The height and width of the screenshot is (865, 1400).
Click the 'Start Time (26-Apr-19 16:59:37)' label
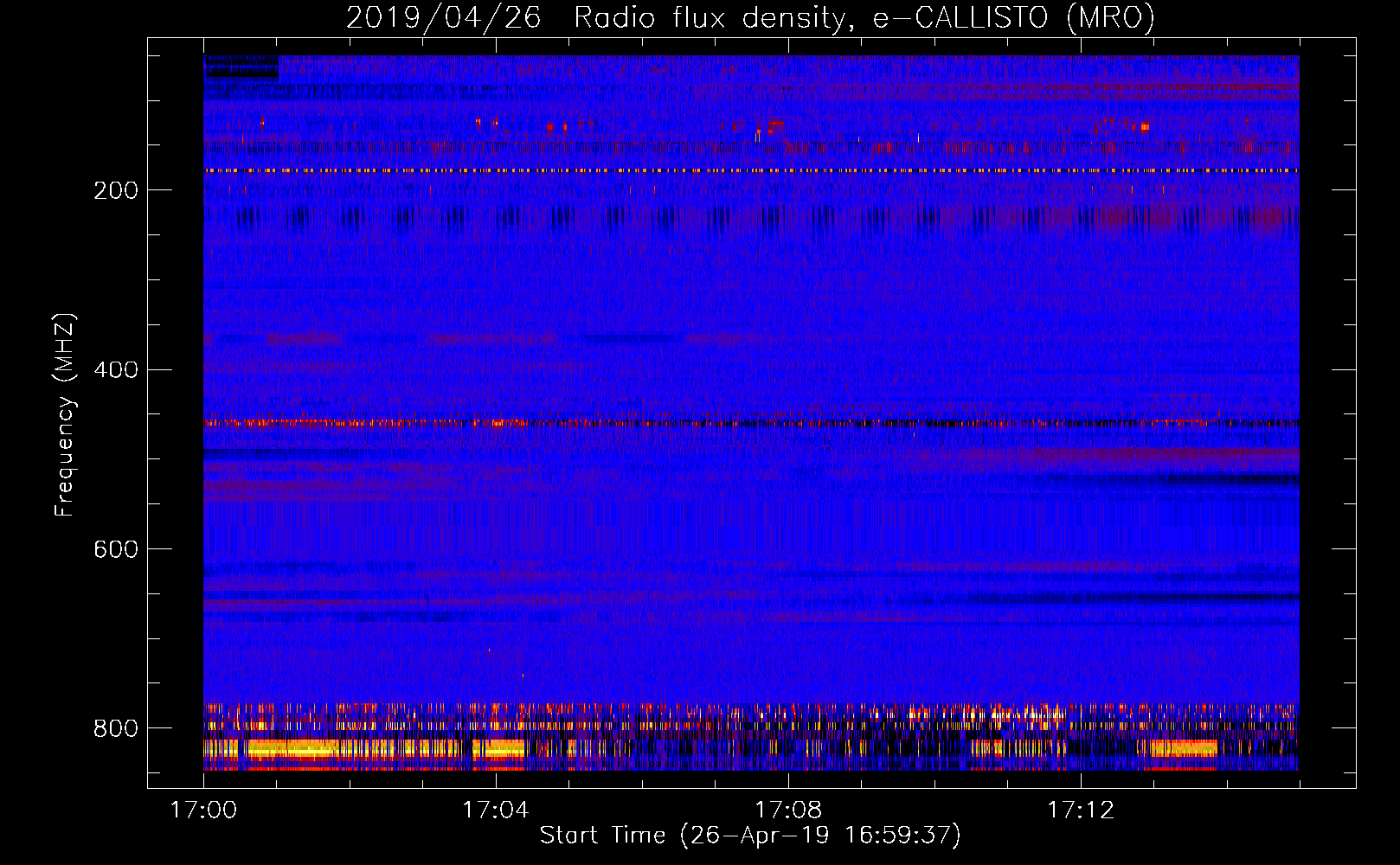tap(750, 836)
